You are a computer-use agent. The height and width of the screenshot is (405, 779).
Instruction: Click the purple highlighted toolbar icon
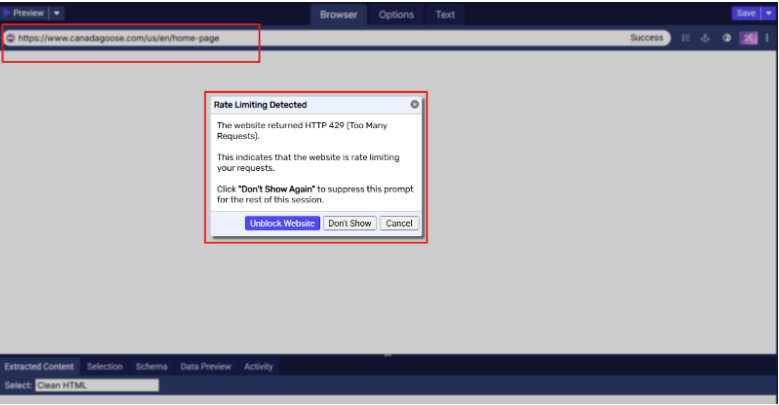[748, 38]
